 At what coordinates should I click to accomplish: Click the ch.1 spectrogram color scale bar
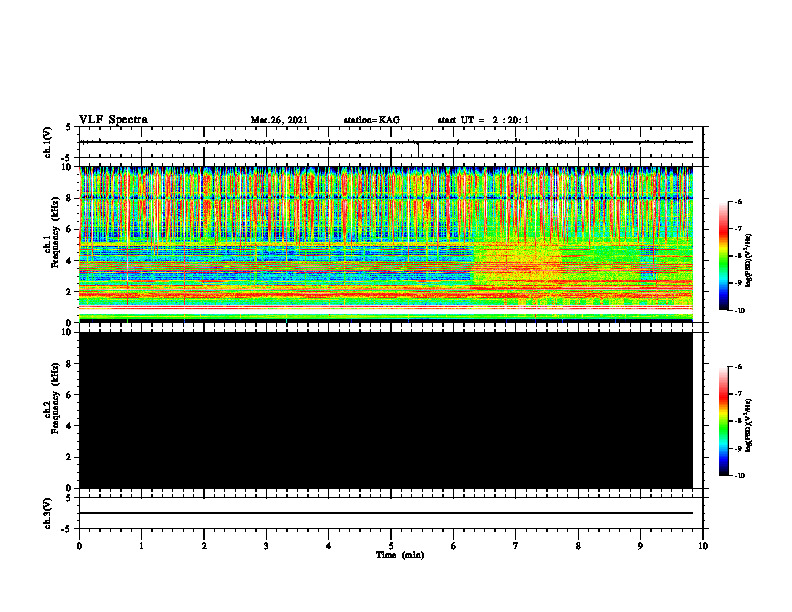(723, 256)
